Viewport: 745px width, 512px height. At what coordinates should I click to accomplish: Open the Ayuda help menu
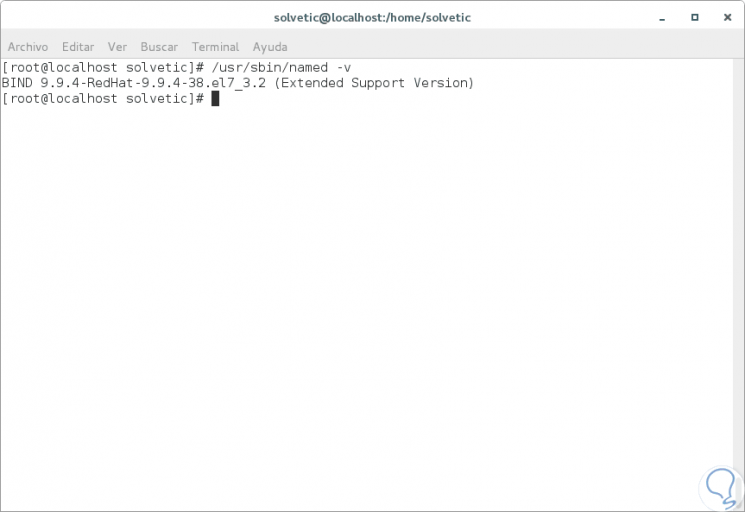pyautogui.click(x=270, y=47)
